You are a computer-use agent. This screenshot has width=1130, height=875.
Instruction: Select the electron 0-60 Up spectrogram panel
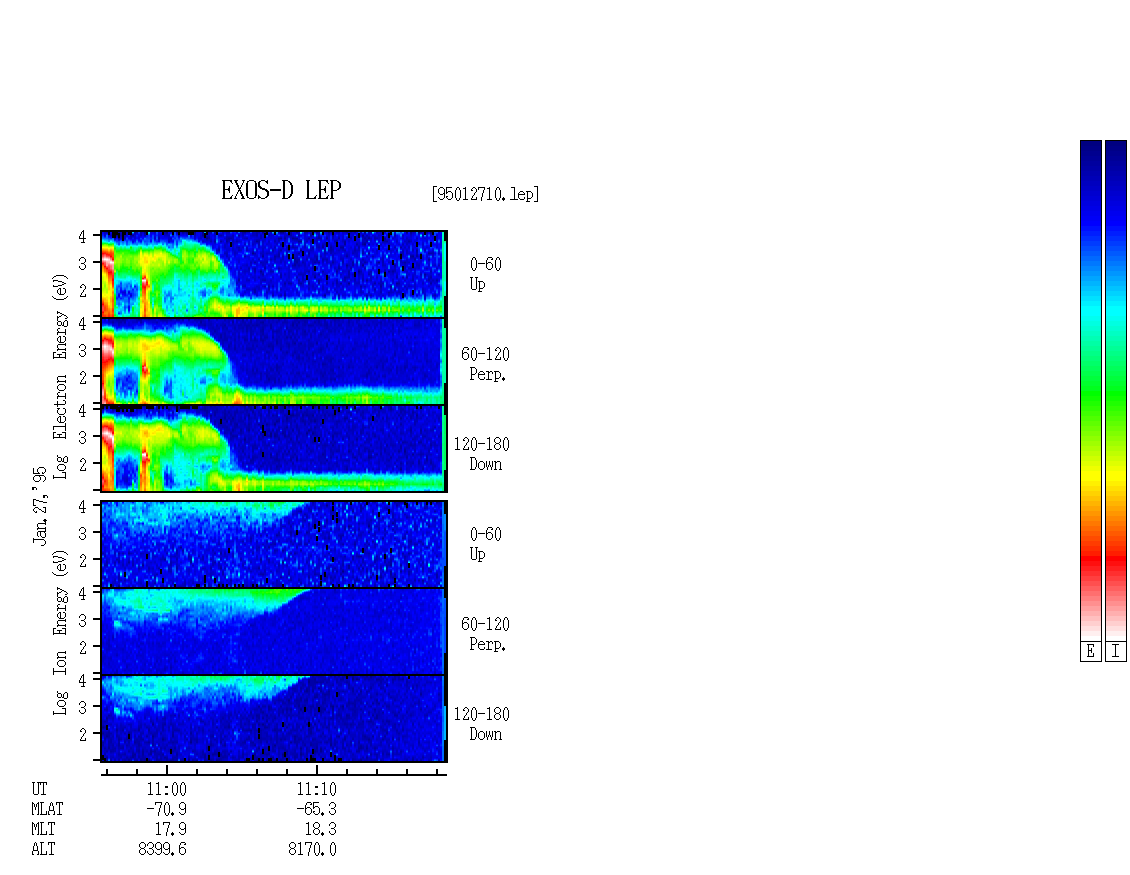click(274, 274)
